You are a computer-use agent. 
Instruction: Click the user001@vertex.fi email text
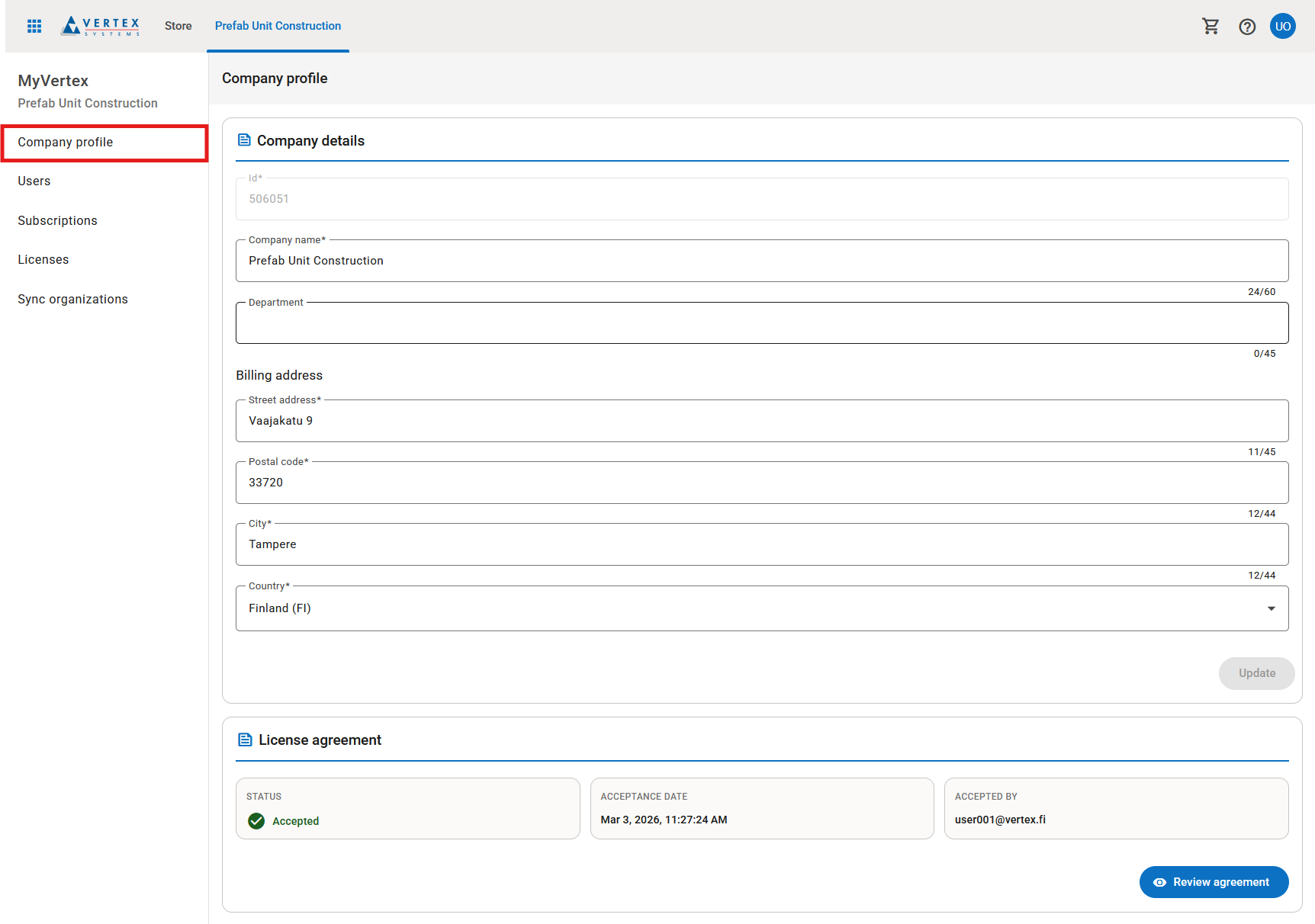pos(1000,820)
